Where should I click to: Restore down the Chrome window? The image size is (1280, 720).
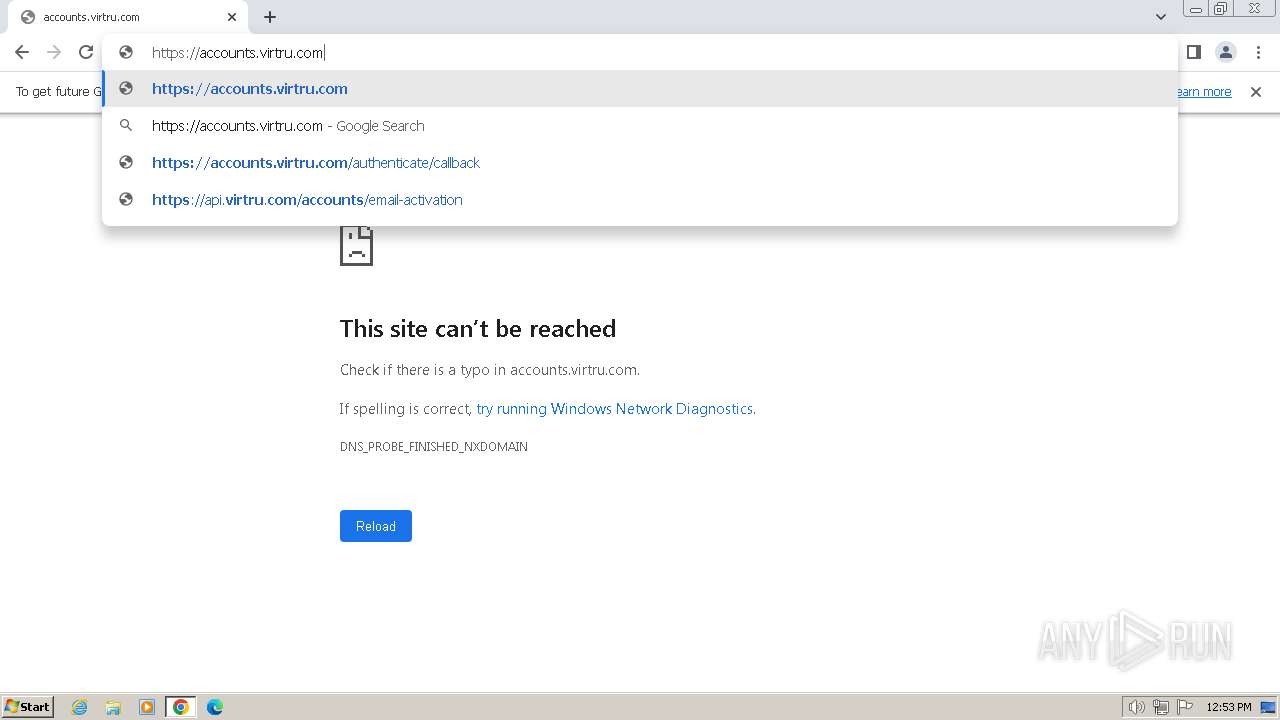coord(1221,8)
